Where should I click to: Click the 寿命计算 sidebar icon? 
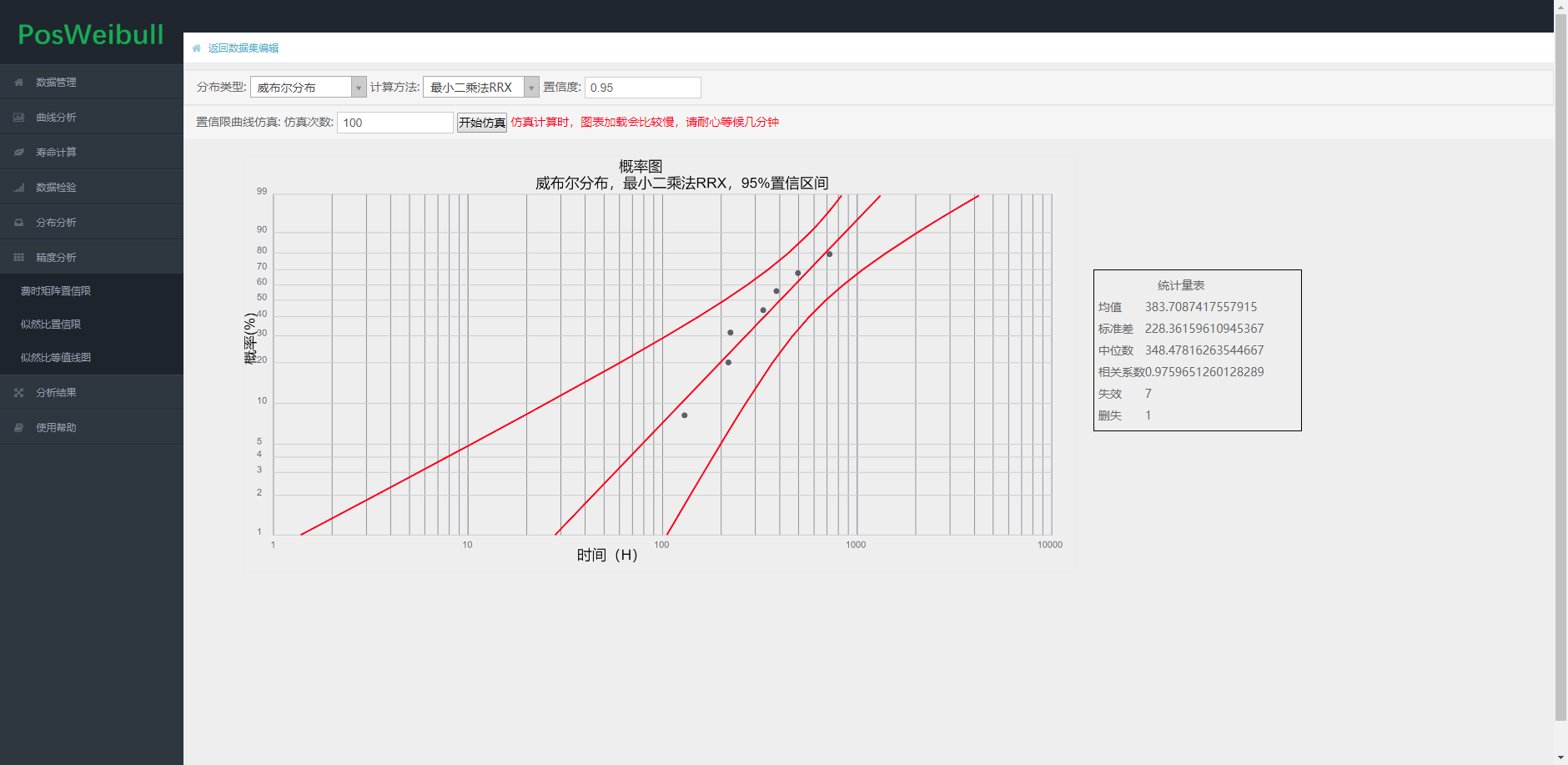18,152
